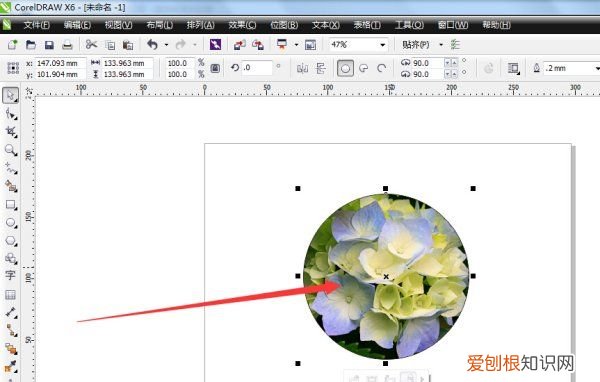The image size is (600, 382).
Task: Open the File menu
Action: [36, 25]
